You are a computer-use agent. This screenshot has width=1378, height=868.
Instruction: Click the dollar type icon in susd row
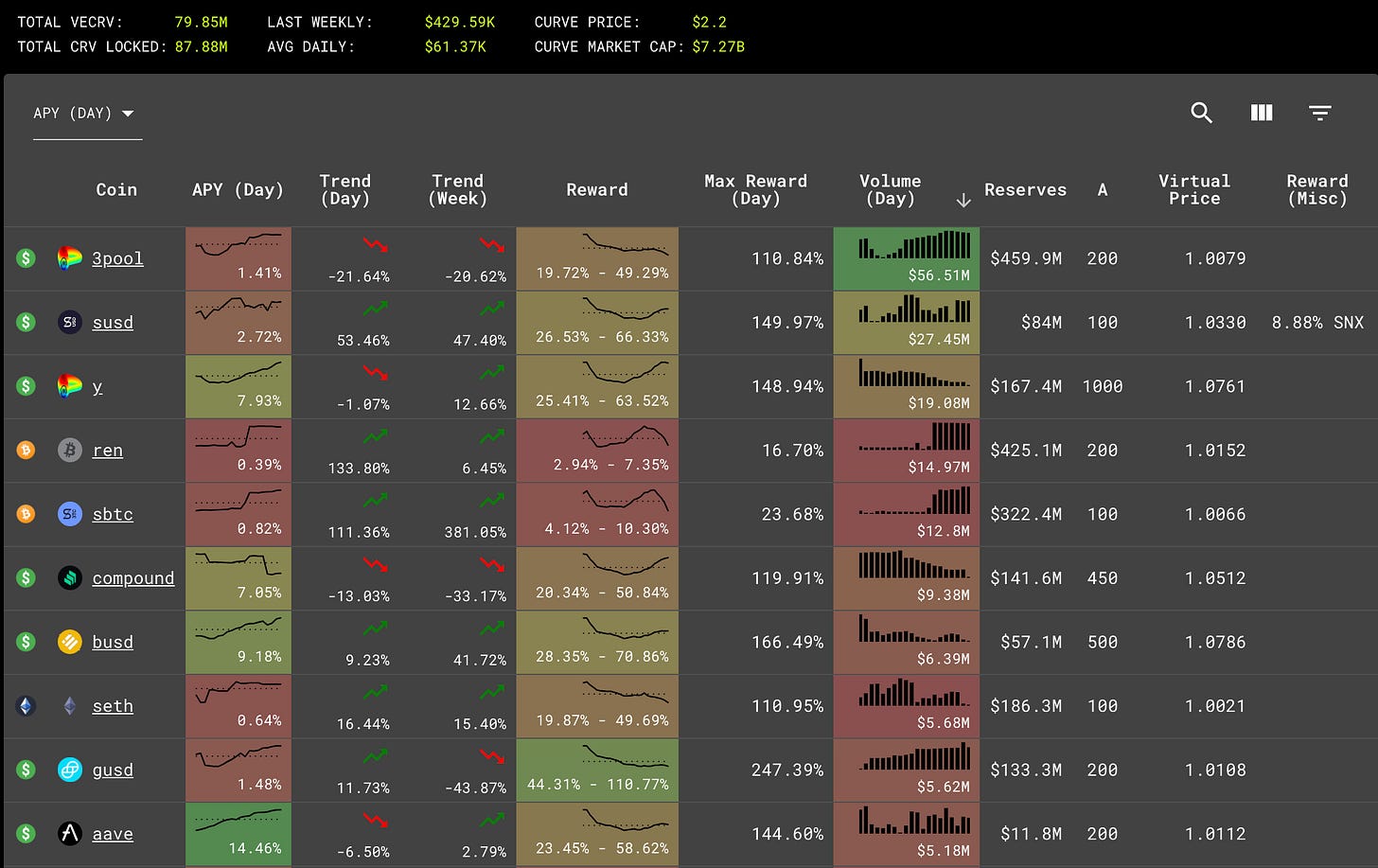click(x=26, y=322)
